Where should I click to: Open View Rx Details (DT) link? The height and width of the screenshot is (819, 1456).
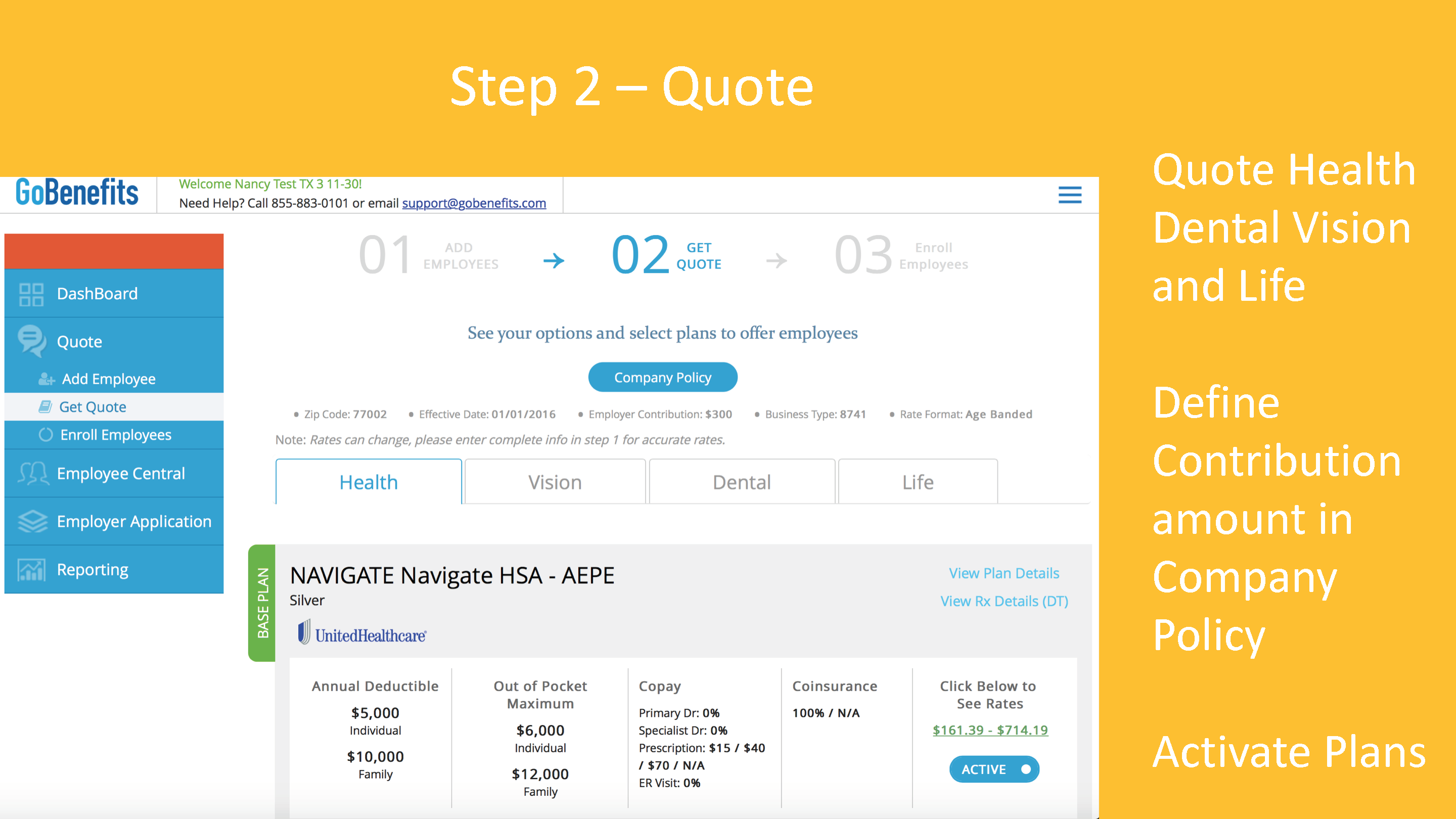(1004, 602)
